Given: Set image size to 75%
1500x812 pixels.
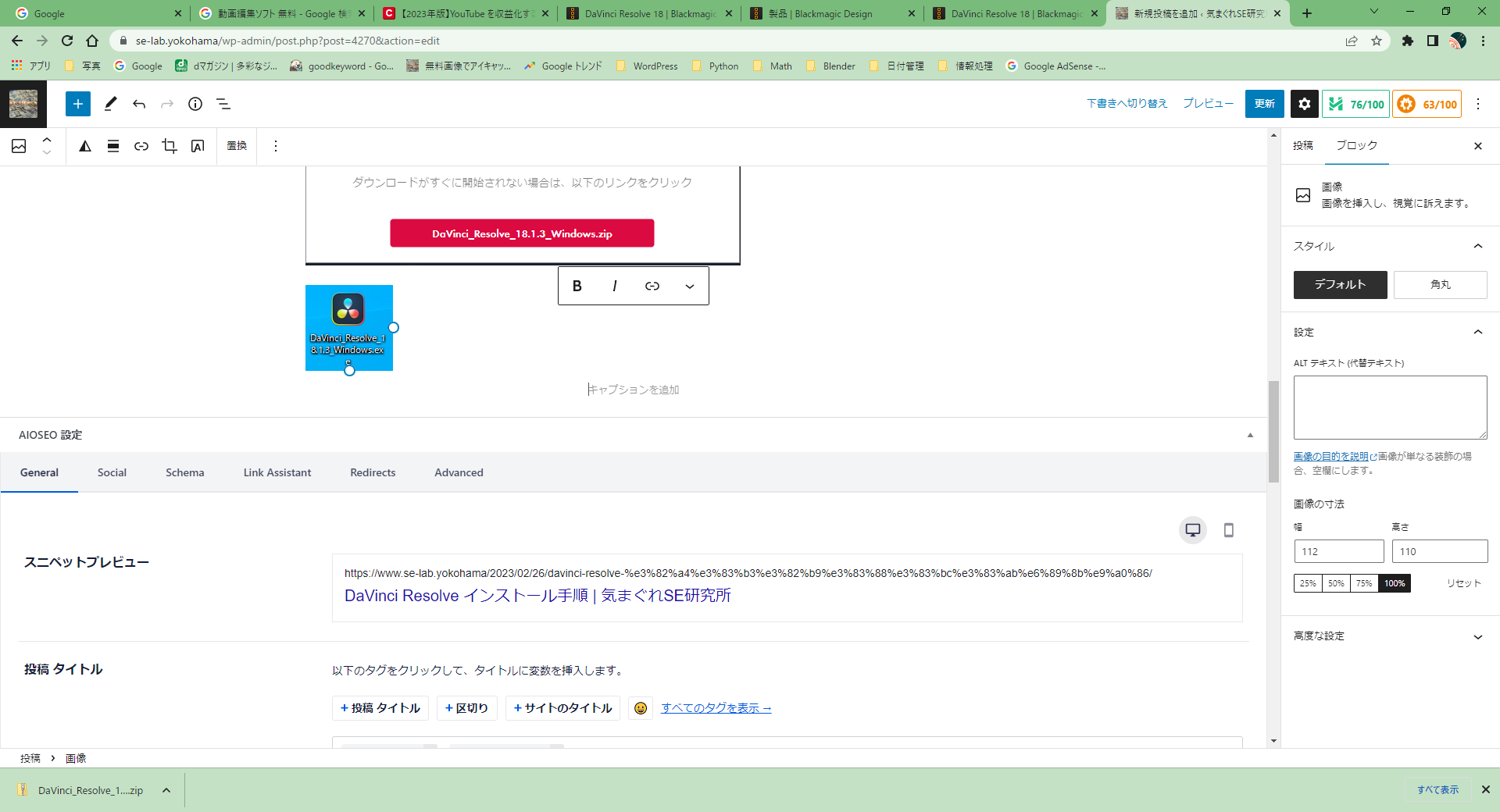Looking at the screenshot, I should (1364, 583).
